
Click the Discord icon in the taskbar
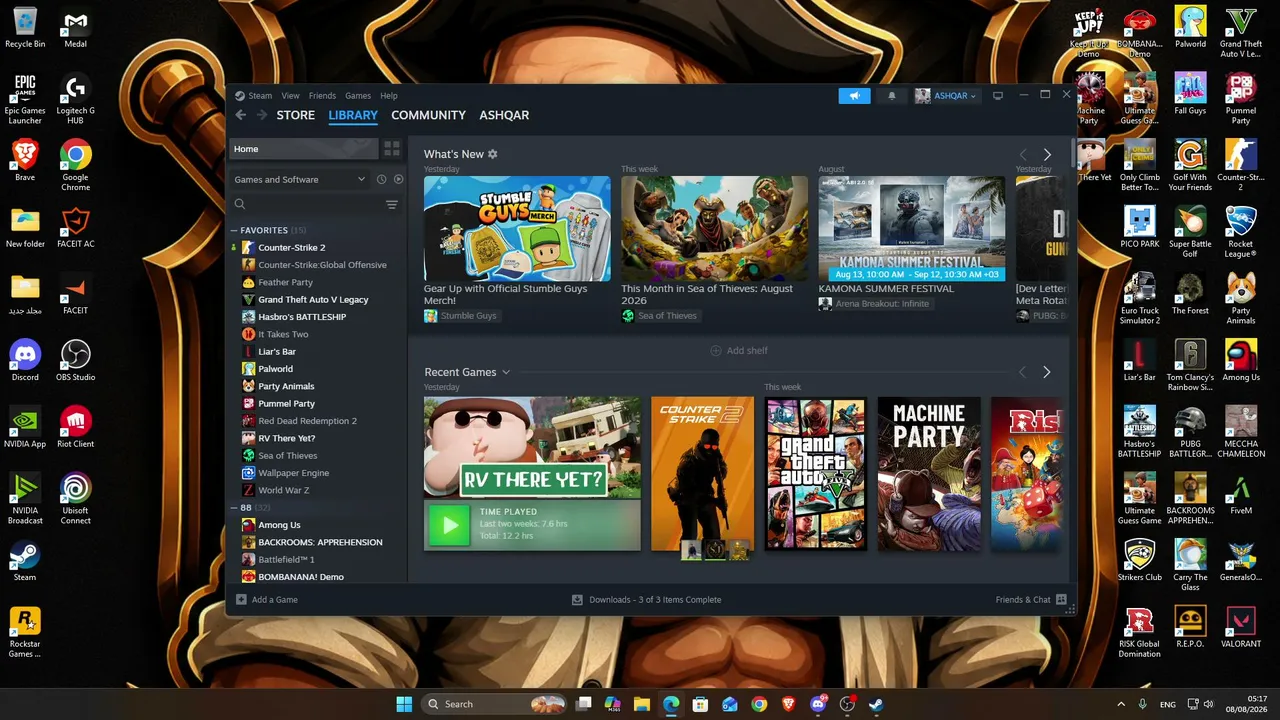(818, 704)
